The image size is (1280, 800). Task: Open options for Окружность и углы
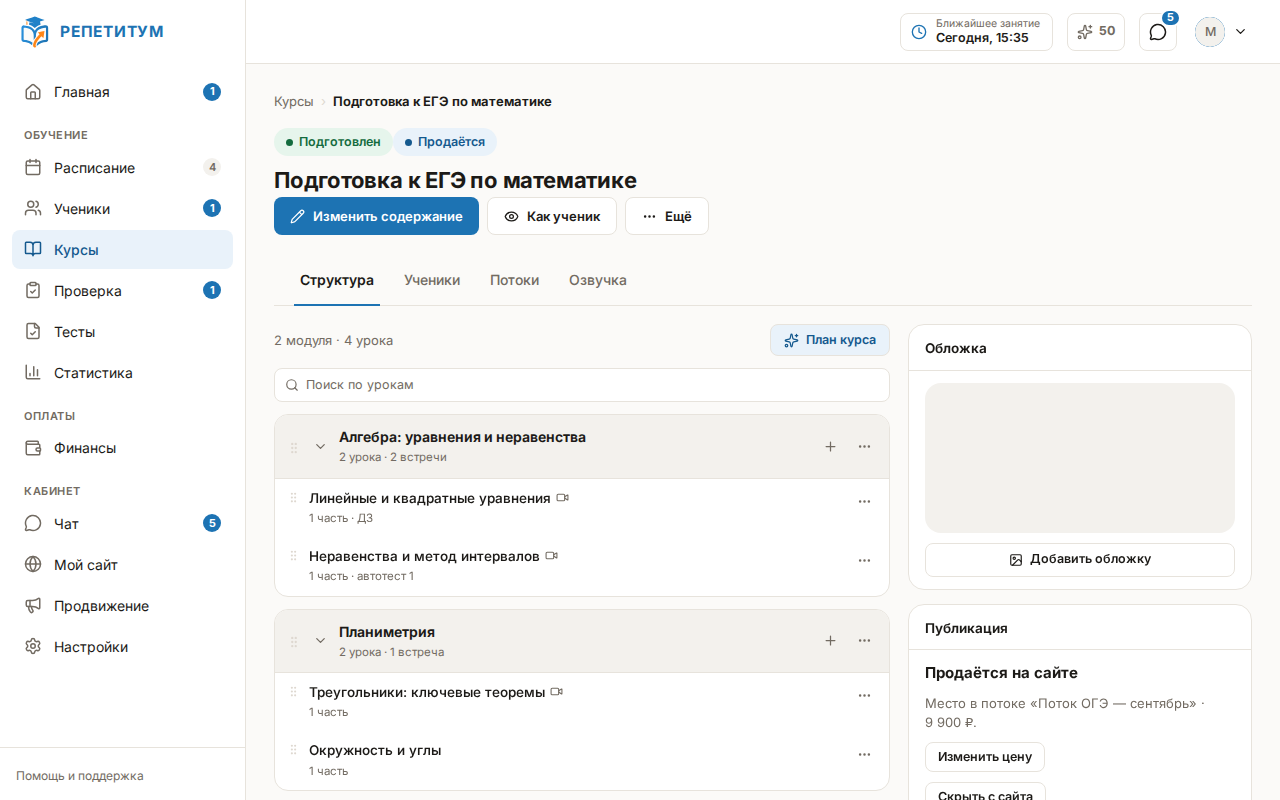[x=865, y=755]
